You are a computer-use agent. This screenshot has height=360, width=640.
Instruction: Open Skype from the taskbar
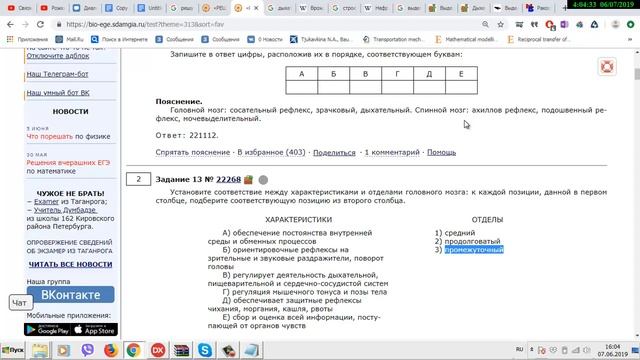(x=205, y=350)
